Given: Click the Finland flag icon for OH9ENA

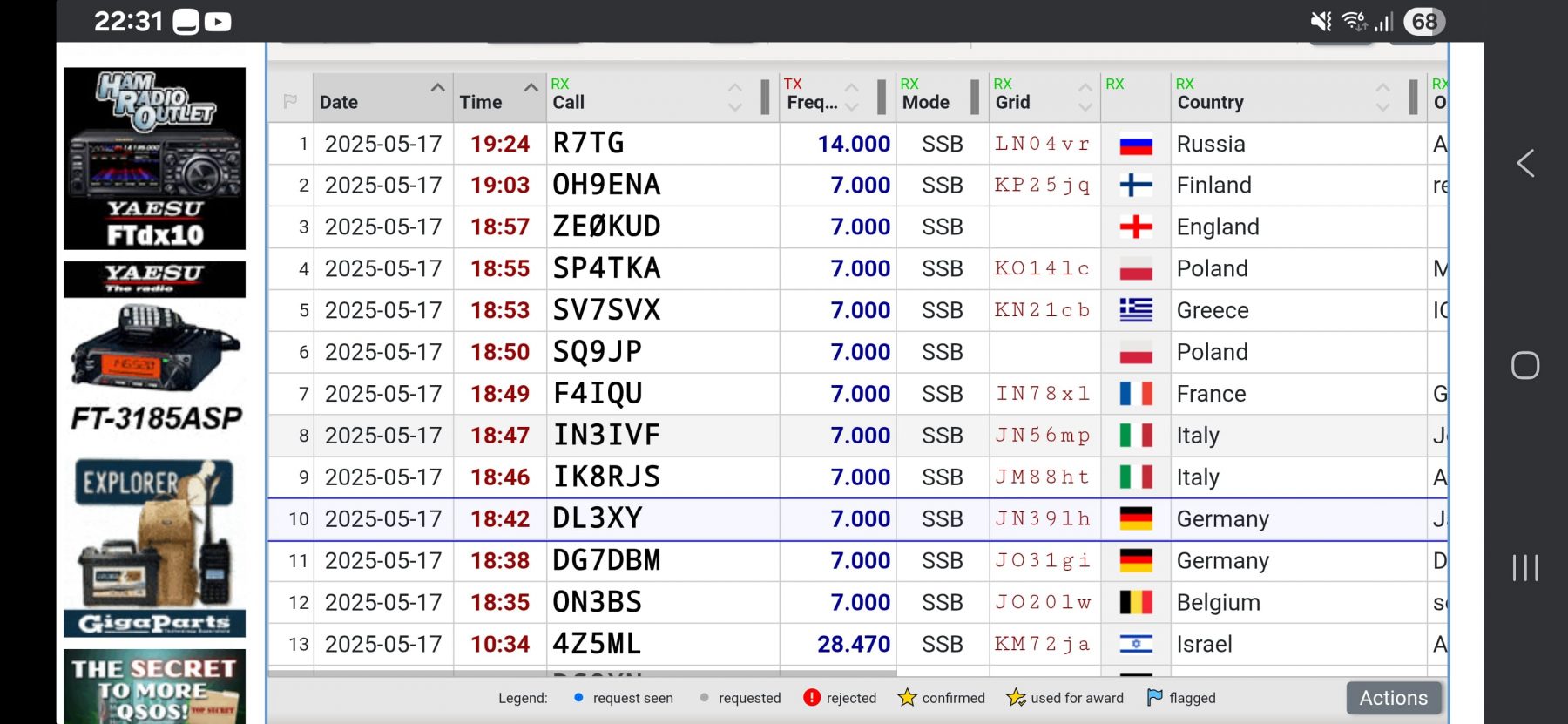Looking at the screenshot, I should click(1135, 185).
